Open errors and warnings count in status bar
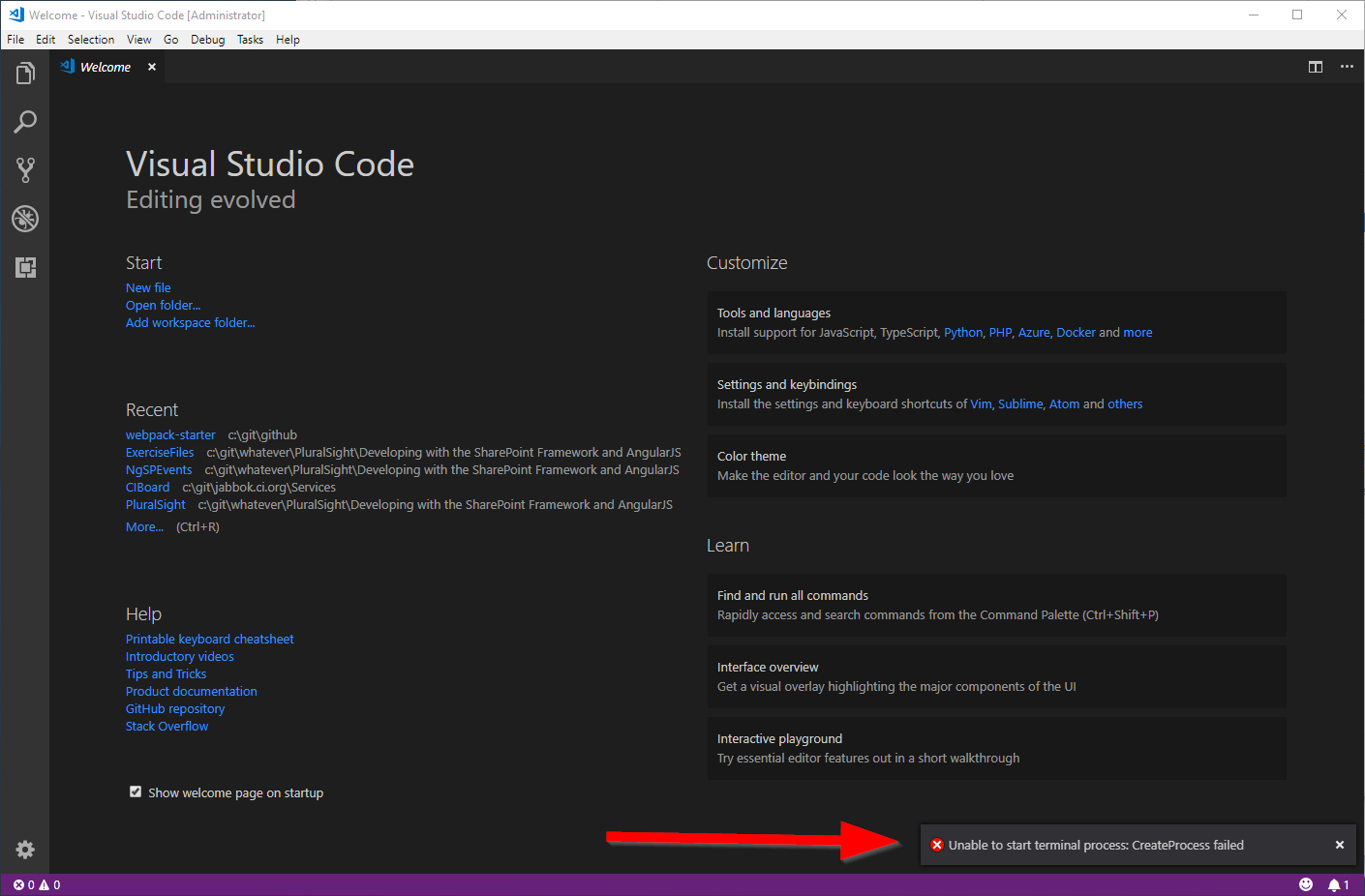Image resolution: width=1365 pixels, height=896 pixels. coord(37,884)
